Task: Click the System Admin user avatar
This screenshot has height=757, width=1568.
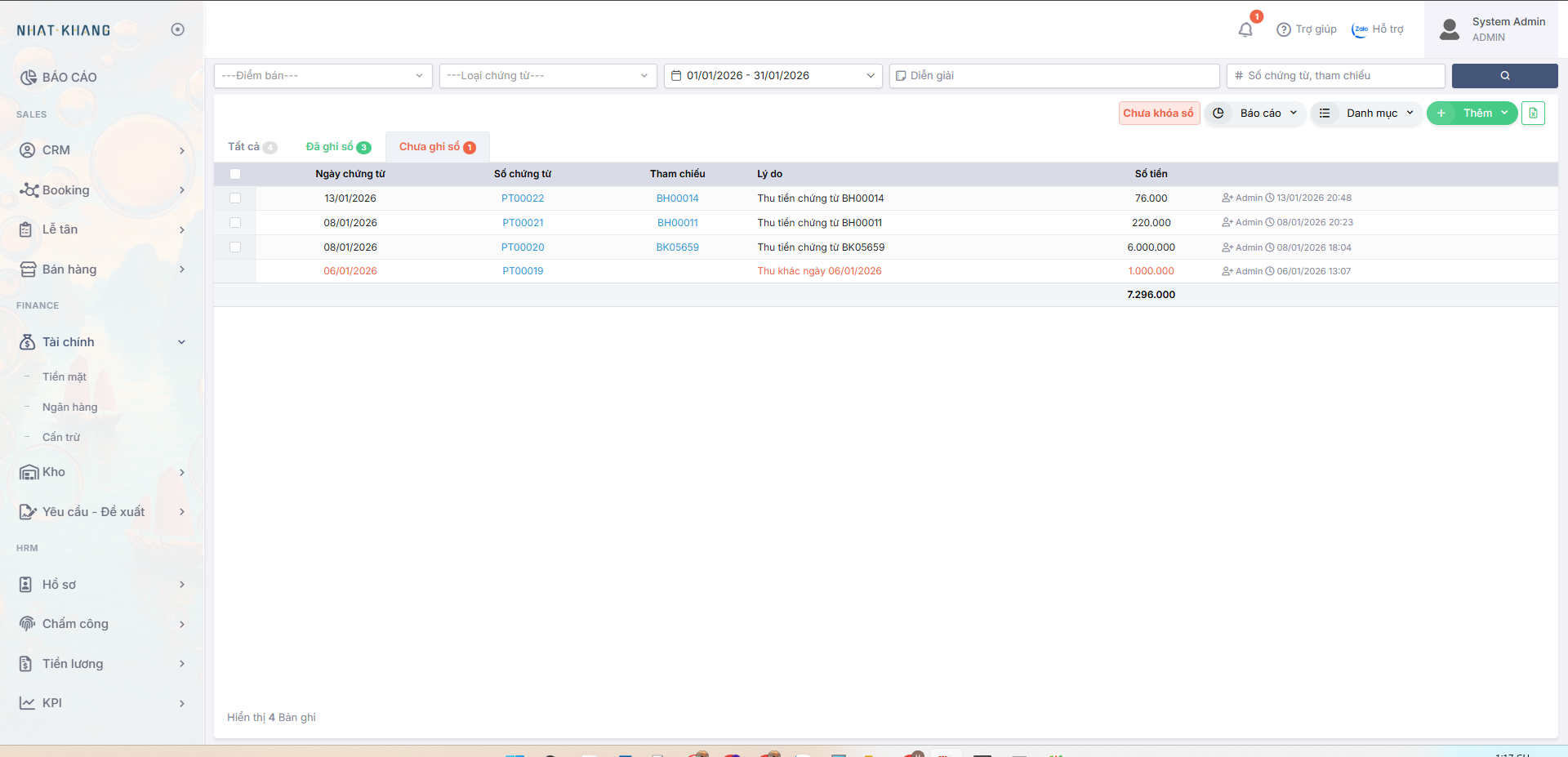Action: pos(1450,29)
